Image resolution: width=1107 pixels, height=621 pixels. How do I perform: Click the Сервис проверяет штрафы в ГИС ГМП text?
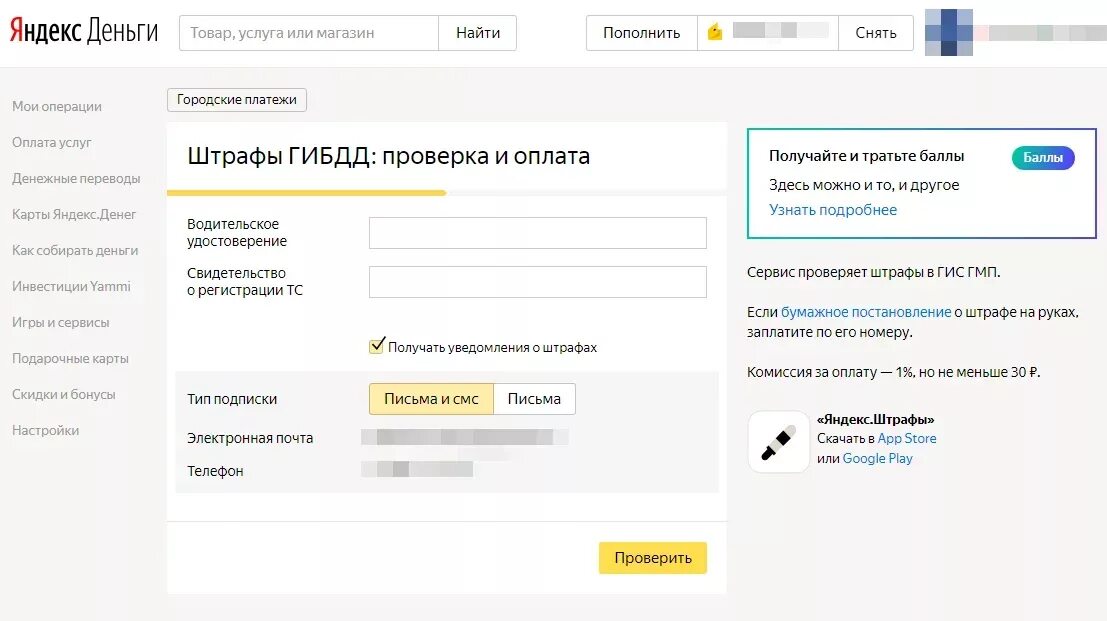tap(873, 272)
